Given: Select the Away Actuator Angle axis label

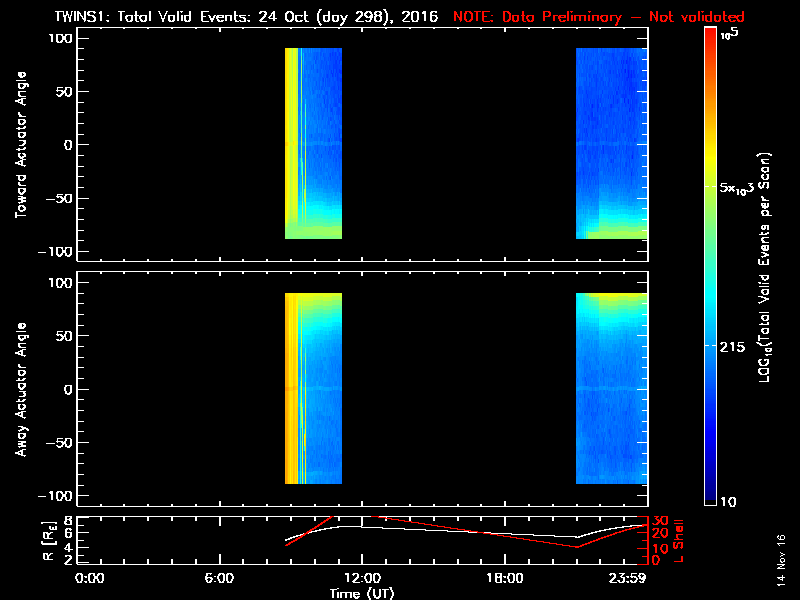Looking at the screenshot, I should (19, 390).
